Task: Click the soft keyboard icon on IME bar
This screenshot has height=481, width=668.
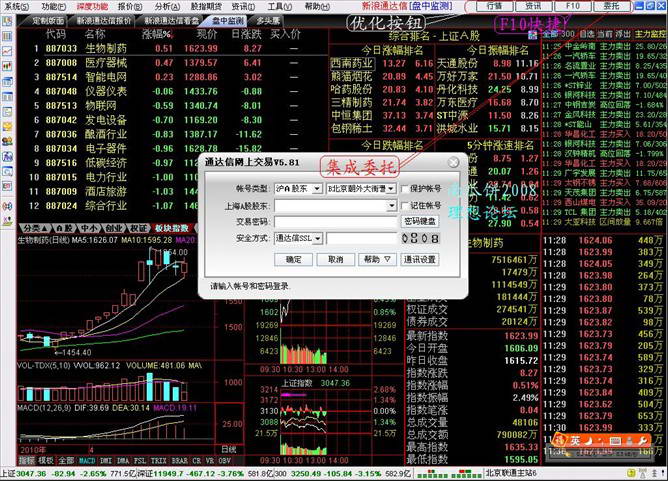Action: pyautogui.click(x=615, y=441)
